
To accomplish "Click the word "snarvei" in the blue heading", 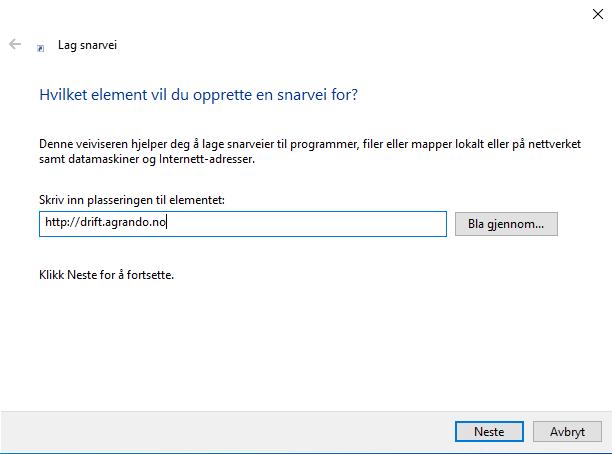I will click(x=321, y=95).
